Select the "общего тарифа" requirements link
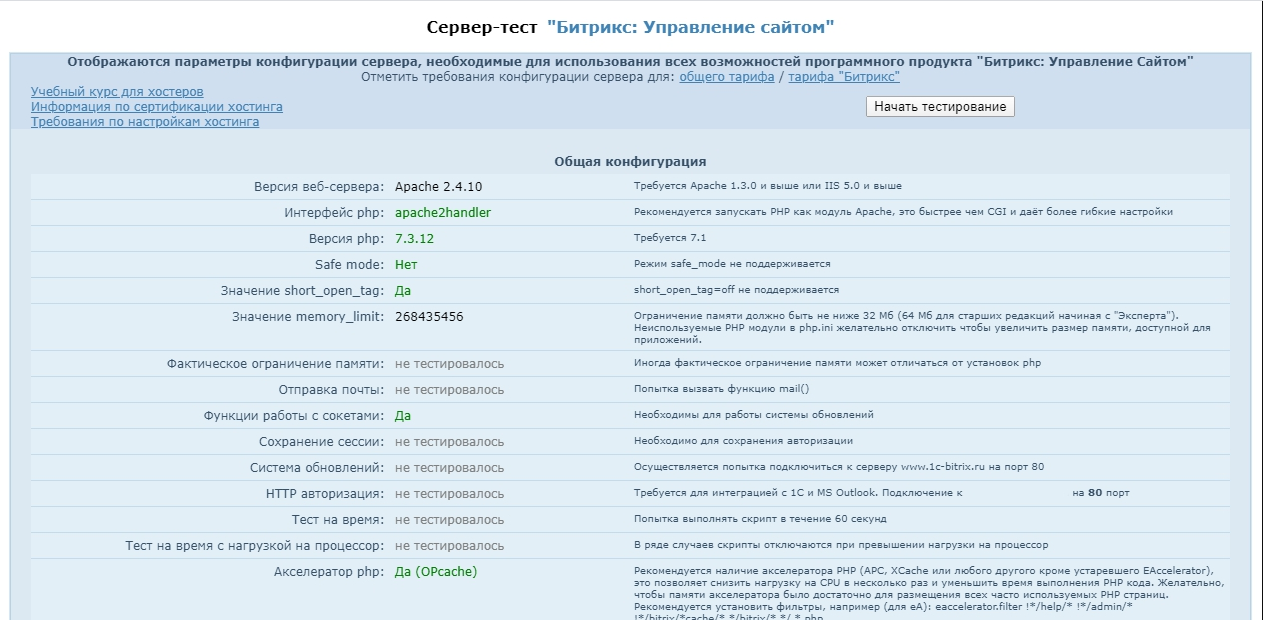1263x620 pixels. click(727, 77)
